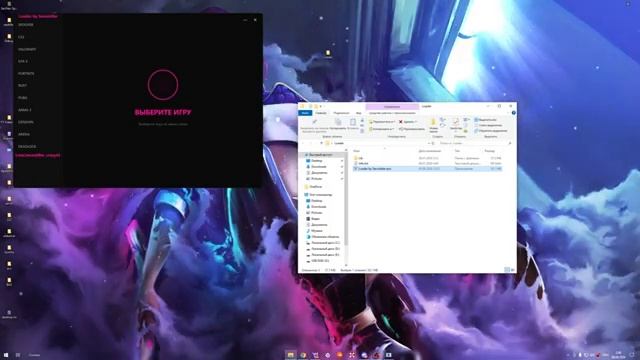The height and width of the screenshot is (360, 640).
Task: Click the red Удалить icon in ribbon
Action: click(x=401, y=122)
